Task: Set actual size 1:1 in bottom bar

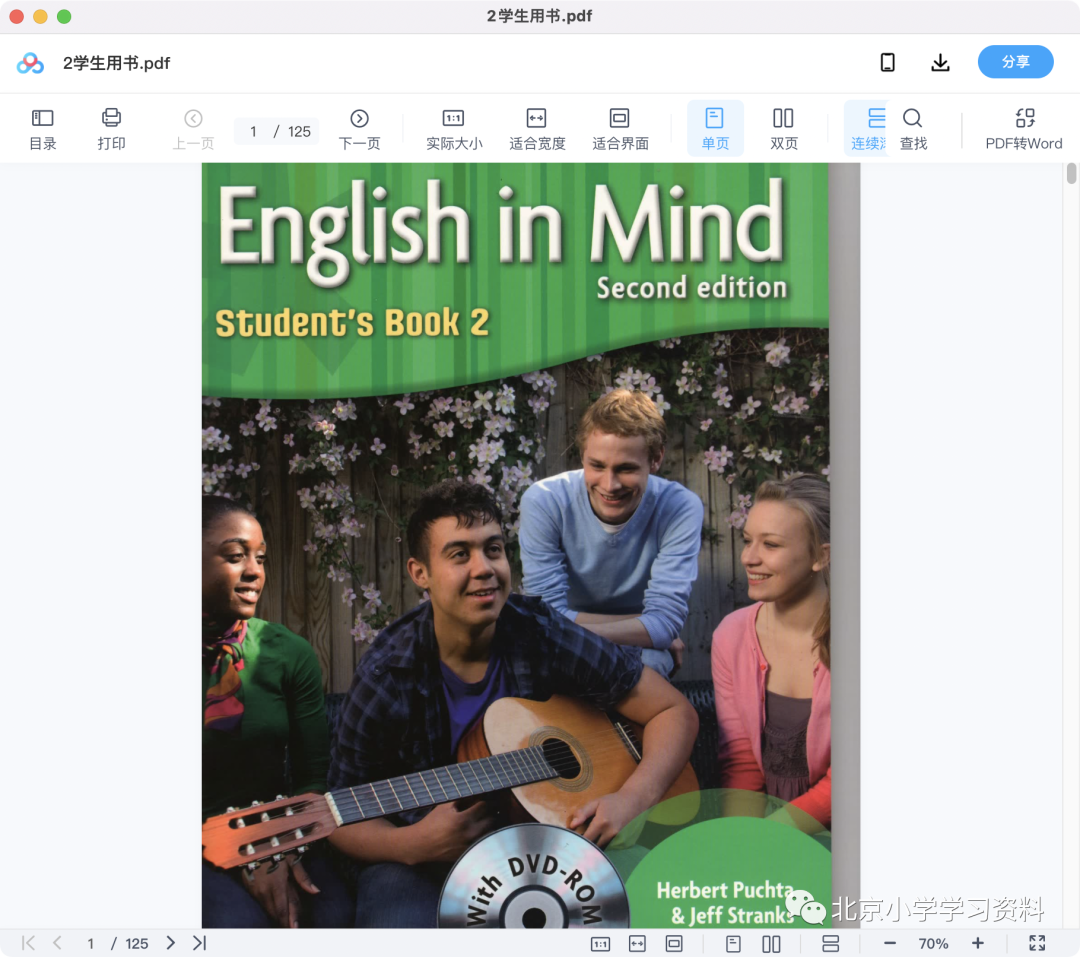Action: click(601, 943)
